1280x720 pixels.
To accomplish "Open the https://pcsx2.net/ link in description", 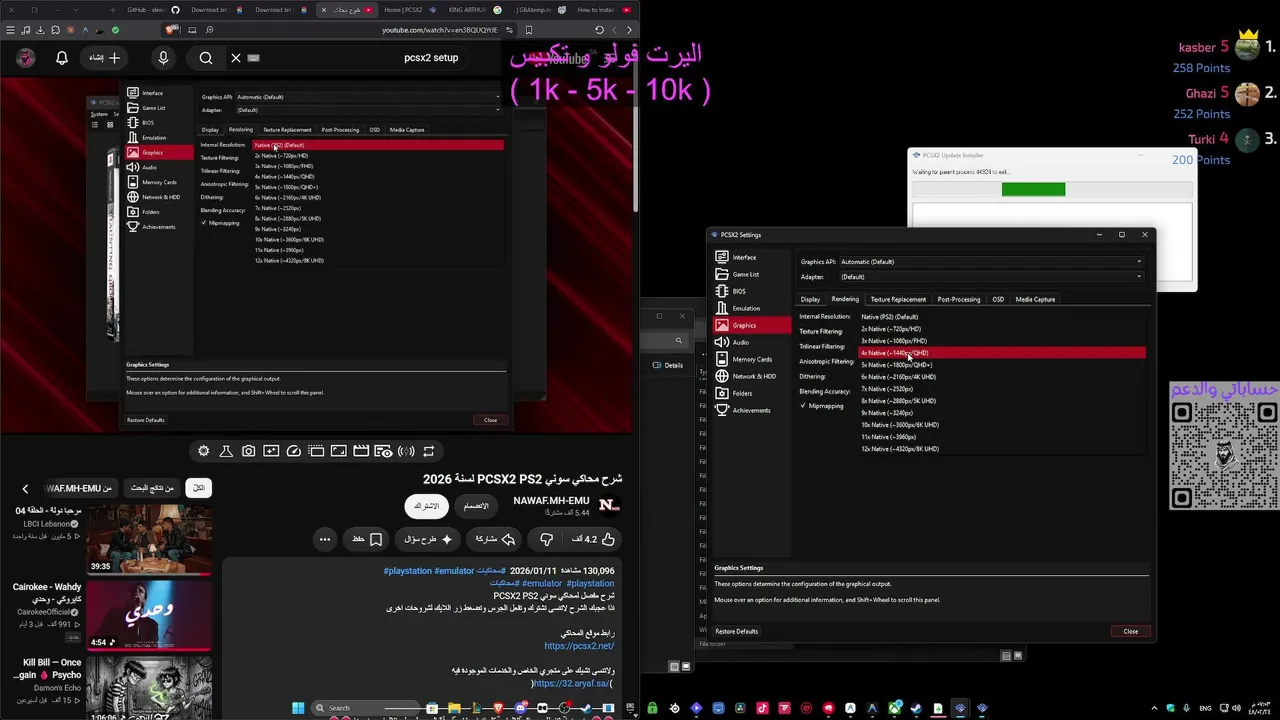I will (579, 646).
